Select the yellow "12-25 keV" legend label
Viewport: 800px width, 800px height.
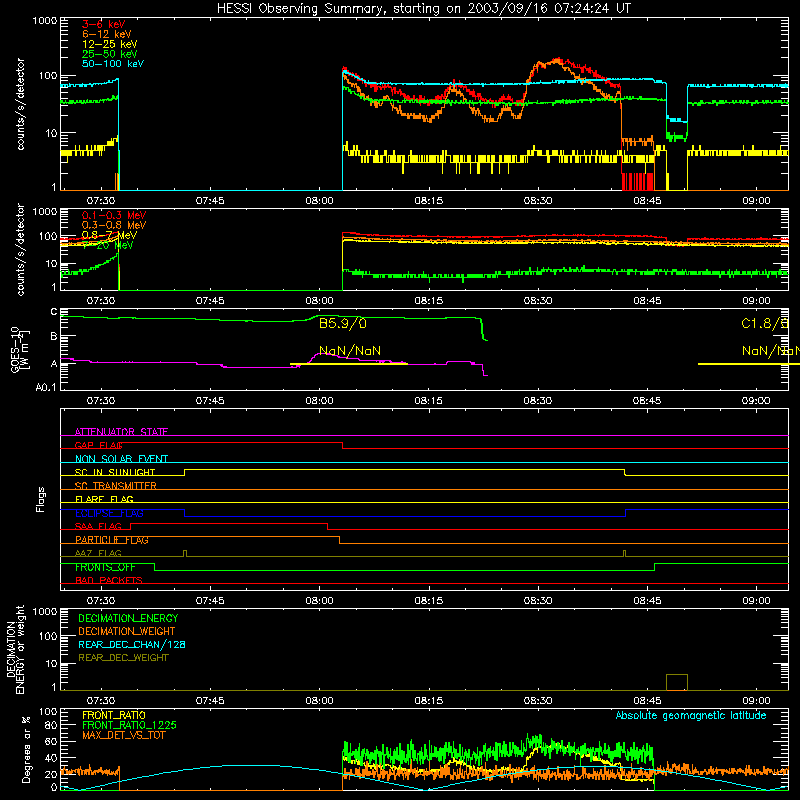click(x=110, y=44)
